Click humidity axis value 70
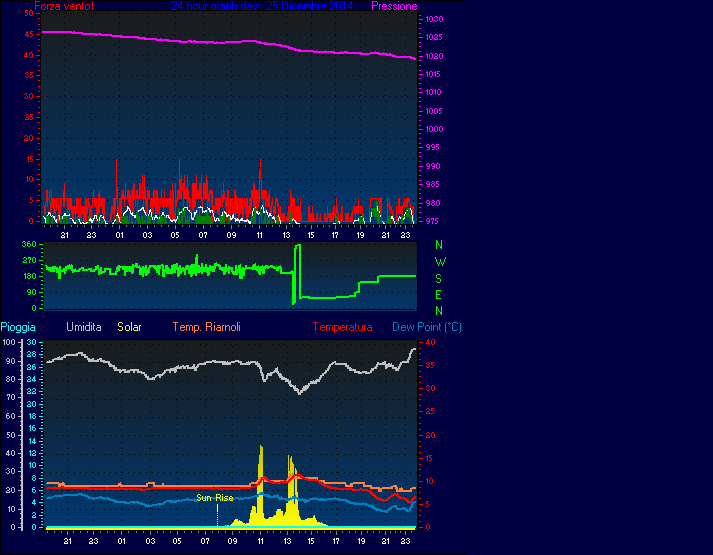 point(10,397)
